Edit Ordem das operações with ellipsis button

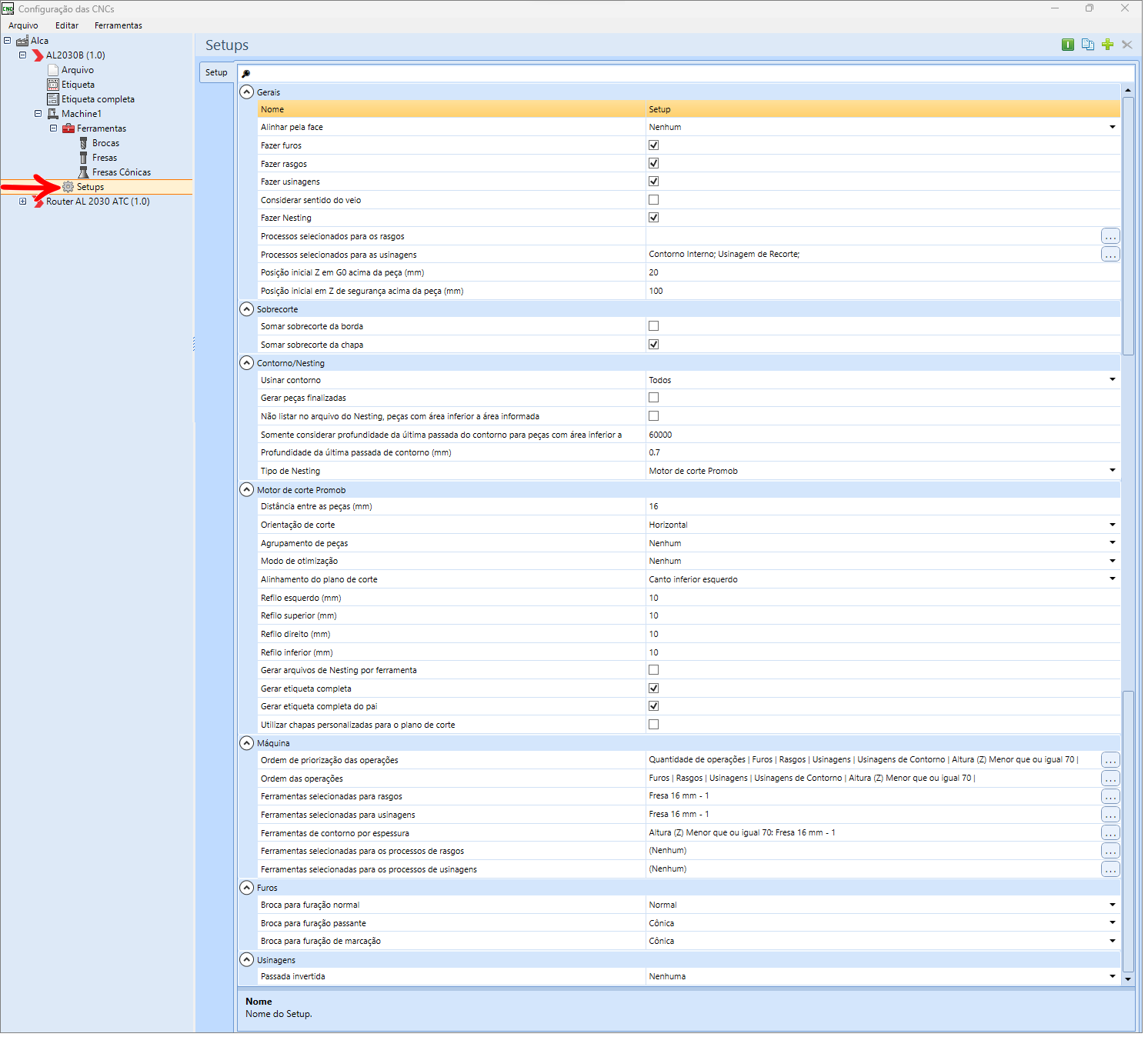pos(1110,779)
